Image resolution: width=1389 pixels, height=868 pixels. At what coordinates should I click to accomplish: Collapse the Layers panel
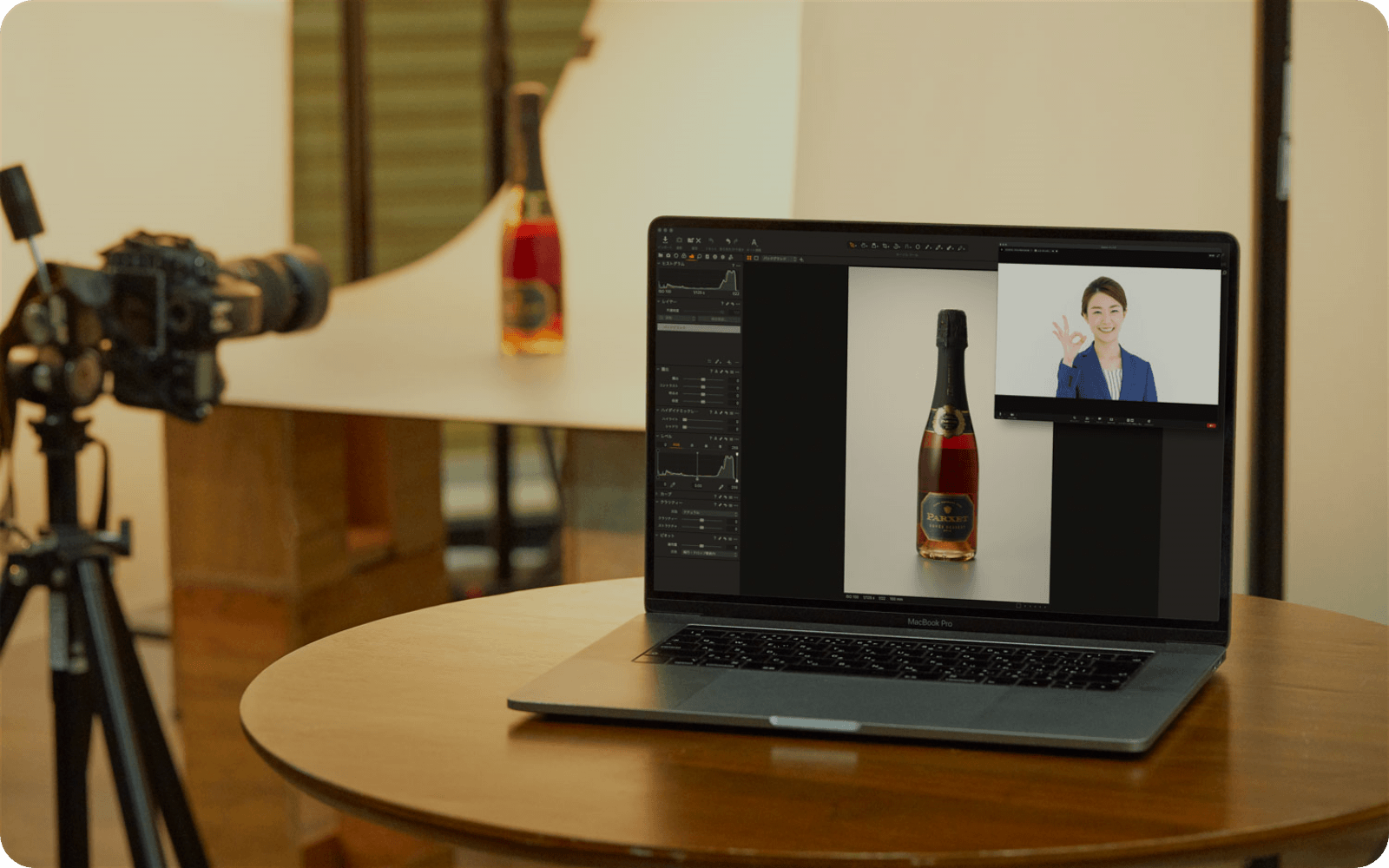pyautogui.click(x=658, y=301)
